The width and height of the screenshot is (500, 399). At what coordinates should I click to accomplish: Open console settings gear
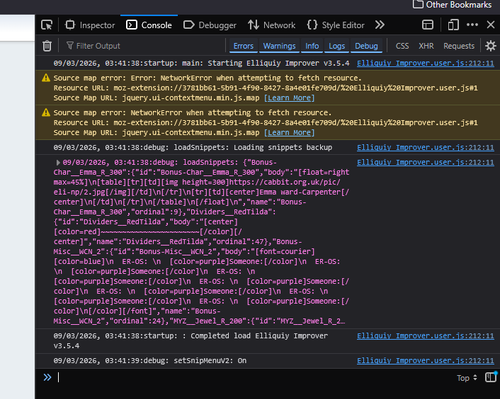coord(490,46)
